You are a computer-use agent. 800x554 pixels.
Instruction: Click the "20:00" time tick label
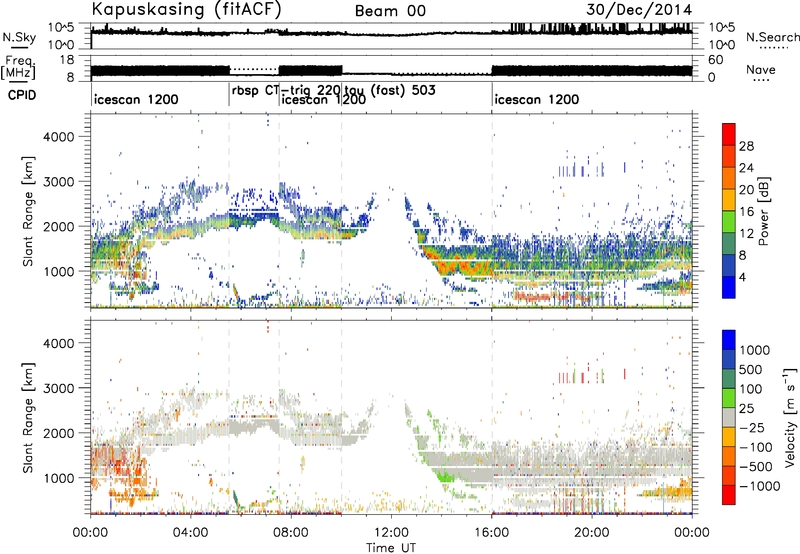coord(592,533)
